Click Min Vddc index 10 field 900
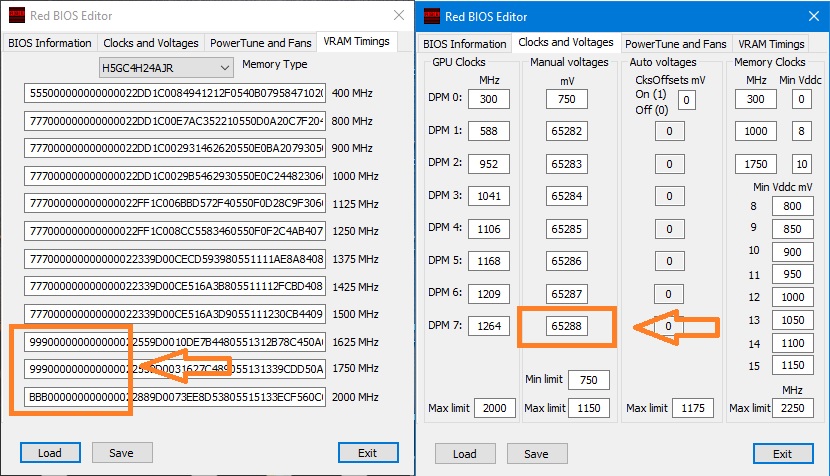 792,252
